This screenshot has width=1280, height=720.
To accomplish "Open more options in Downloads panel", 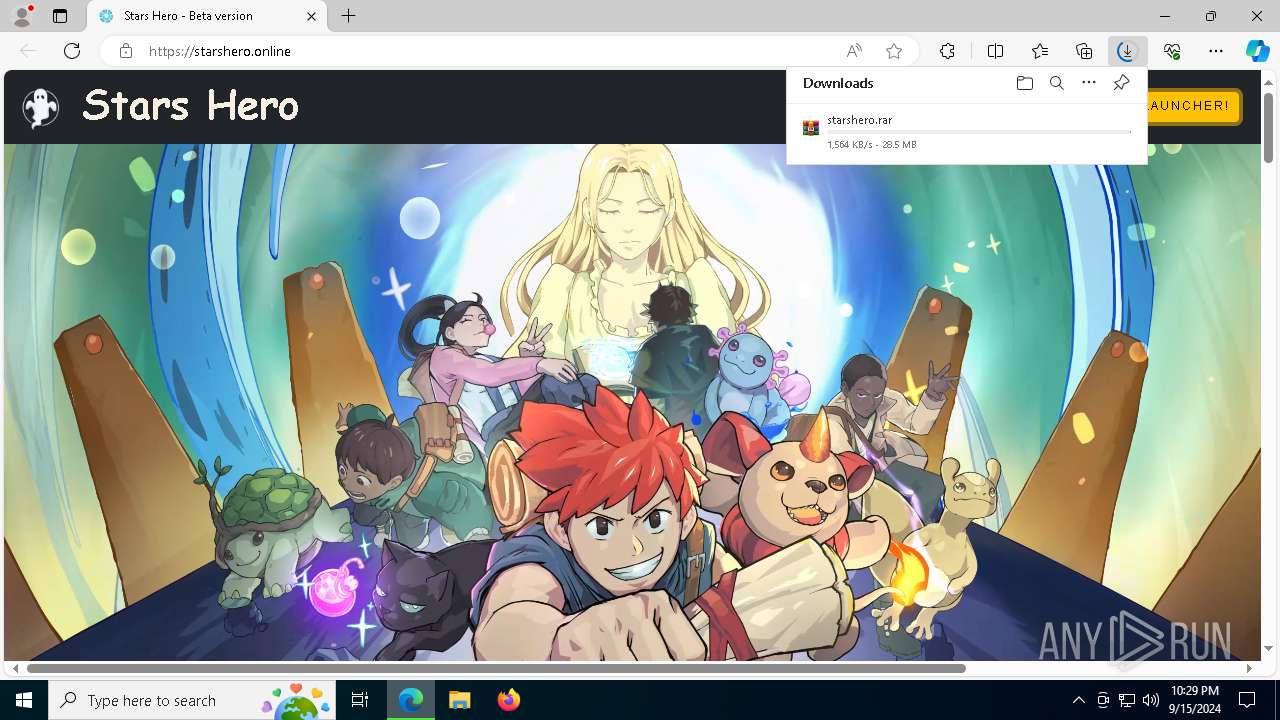I will pos(1089,83).
